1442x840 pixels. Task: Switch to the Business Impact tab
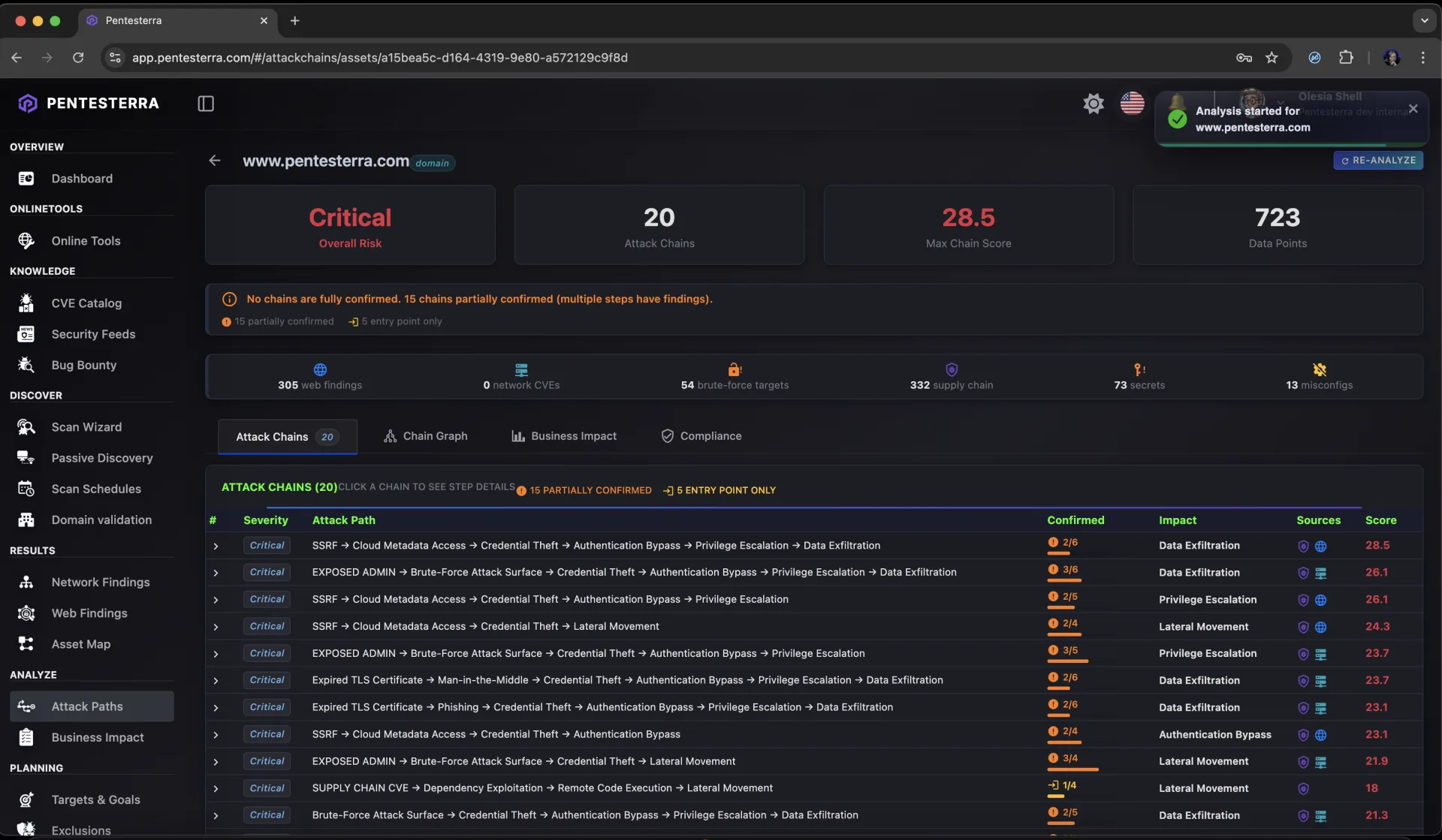coord(564,436)
